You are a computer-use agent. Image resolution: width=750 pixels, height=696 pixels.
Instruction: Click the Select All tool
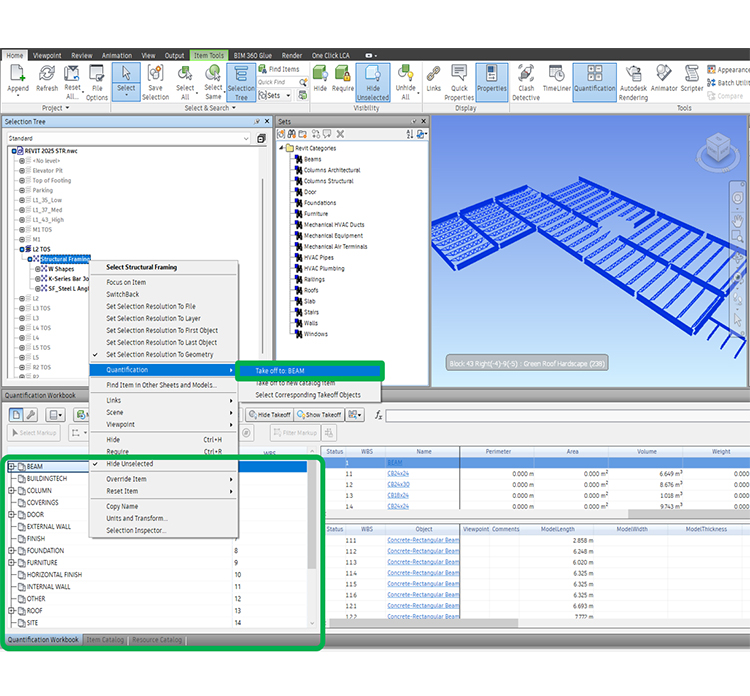pyautogui.click(x=185, y=82)
